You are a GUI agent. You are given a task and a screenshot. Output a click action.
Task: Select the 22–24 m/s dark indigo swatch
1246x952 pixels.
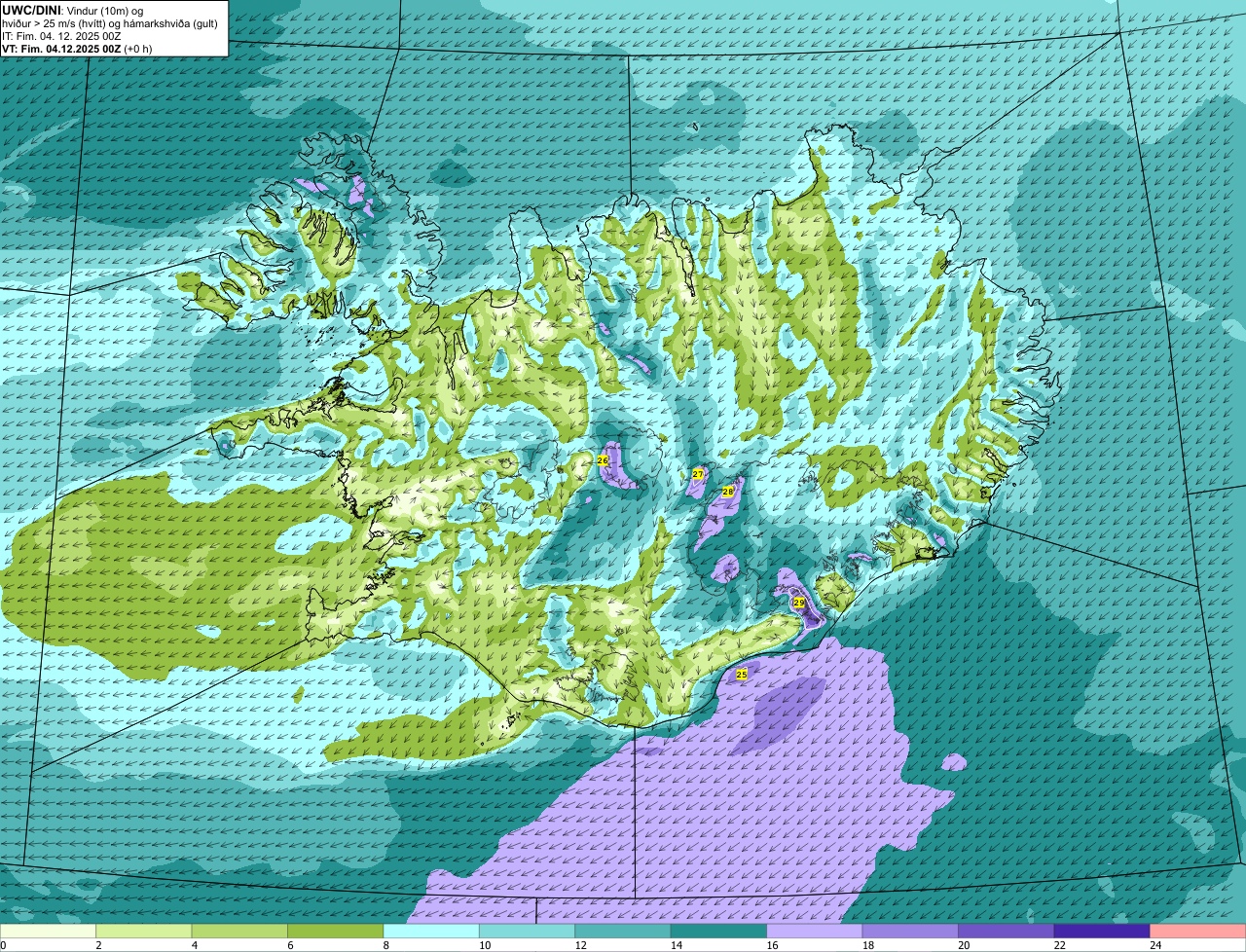tap(1102, 932)
